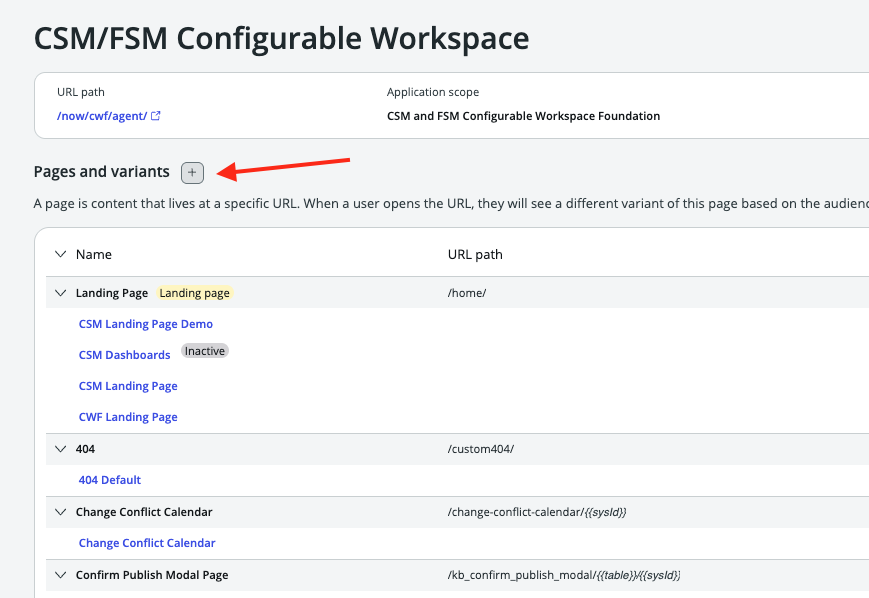Select the CWF Landing Page variant
This screenshot has height=598, width=869.
tap(128, 417)
